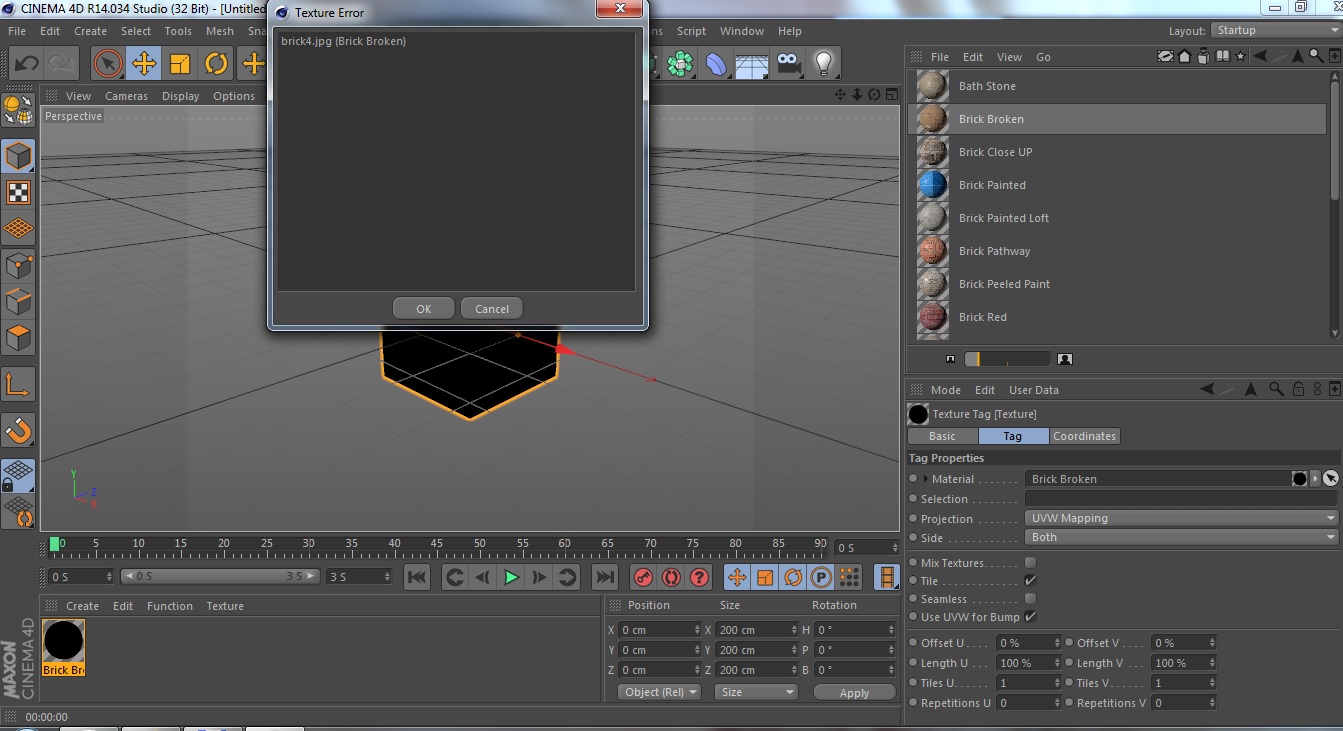Screen dimensions: 1343x731
Task: Toggle the Mix Textures checkbox
Action: tap(1031, 563)
